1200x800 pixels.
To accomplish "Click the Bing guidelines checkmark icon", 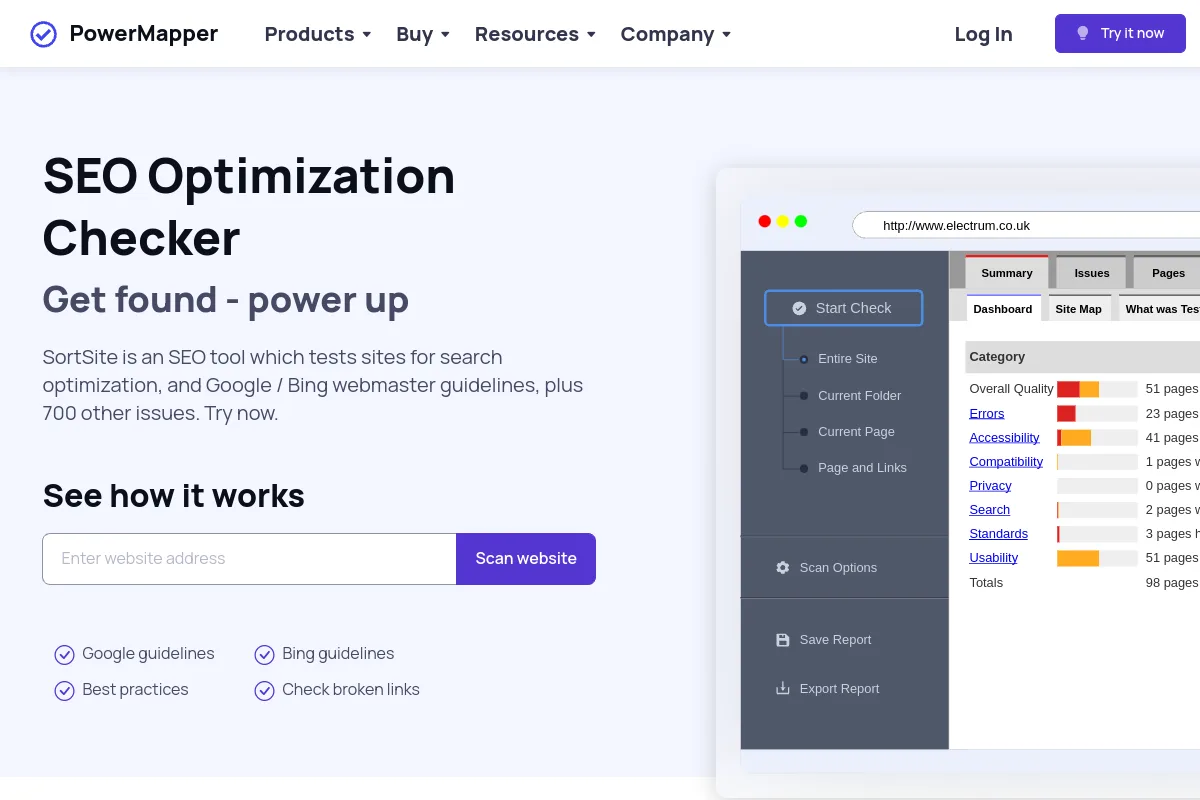I will (x=264, y=654).
